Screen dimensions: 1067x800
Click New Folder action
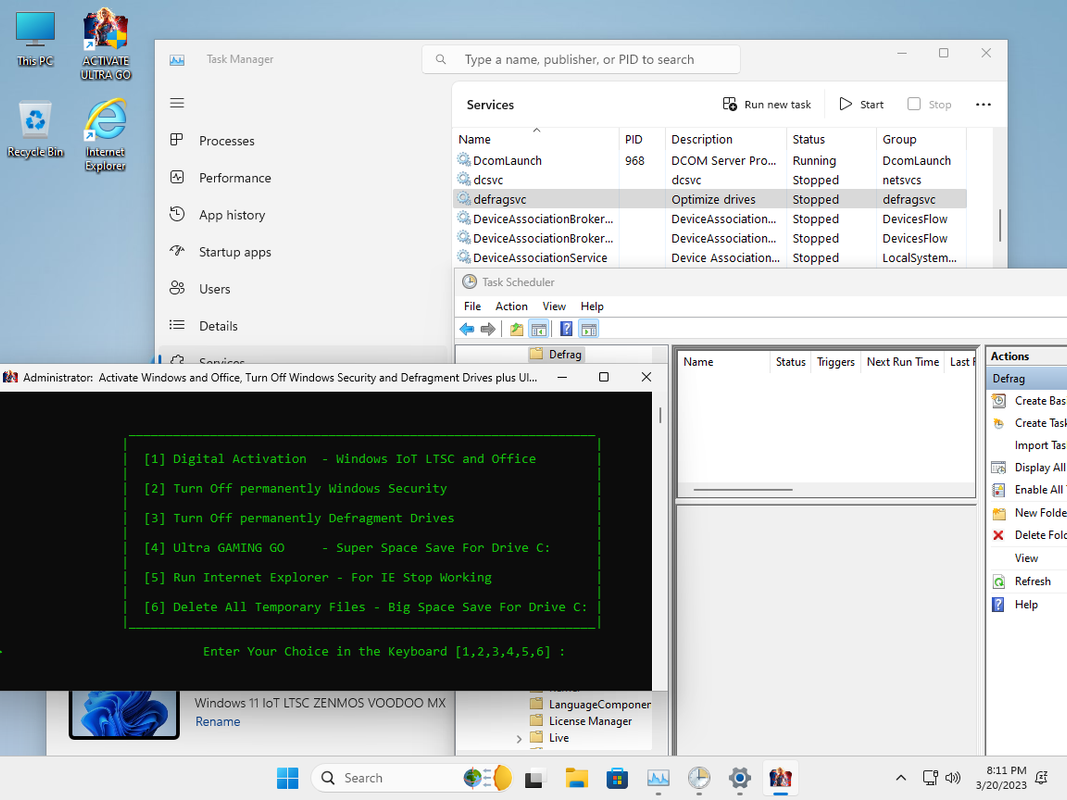coord(1029,512)
